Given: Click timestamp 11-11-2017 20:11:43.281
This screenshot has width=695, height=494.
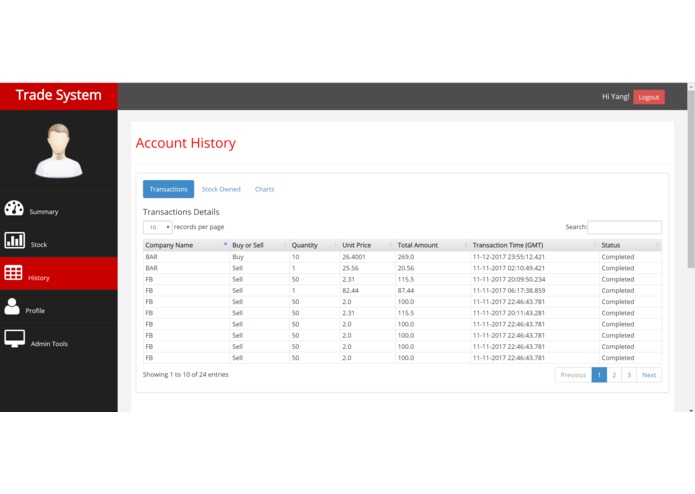Looking at the screenshot, I should pyautogui.click(x=508, y=313).
